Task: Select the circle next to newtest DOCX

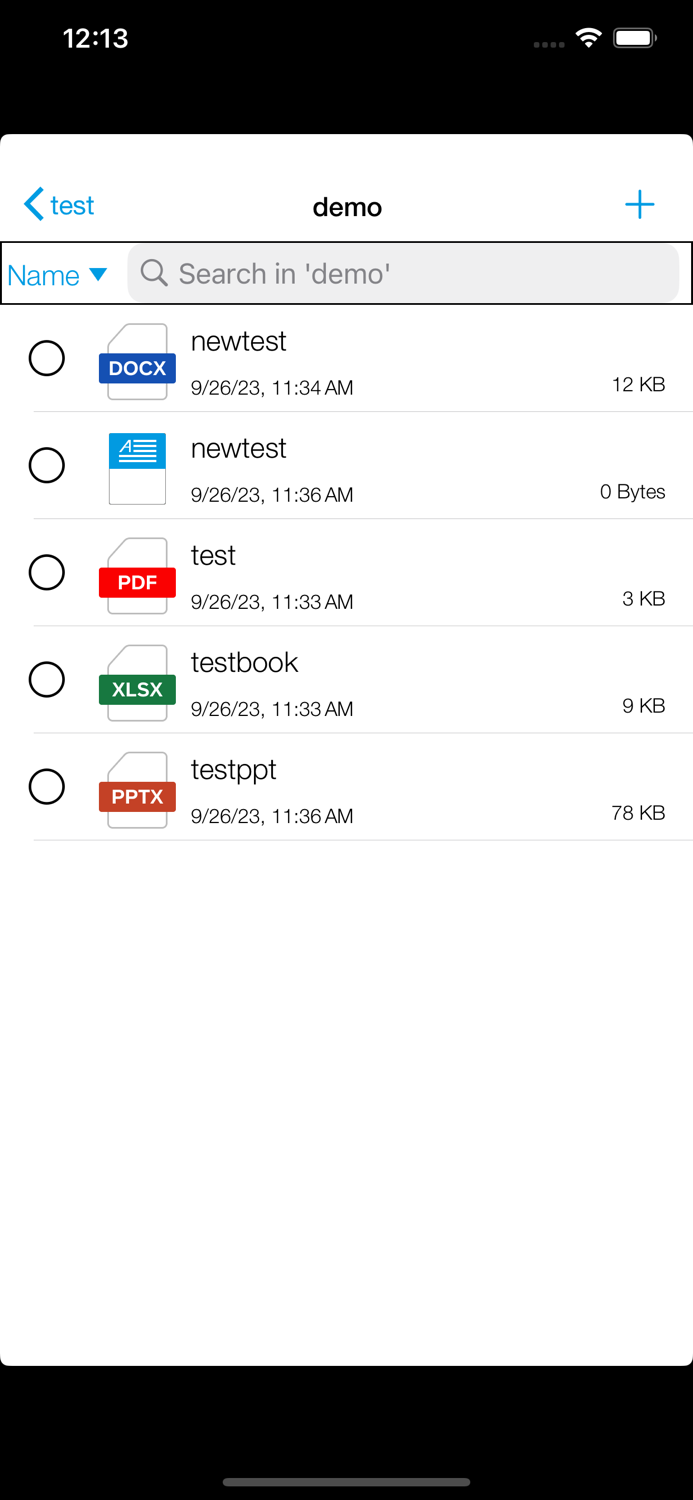Action: [46, 358]
